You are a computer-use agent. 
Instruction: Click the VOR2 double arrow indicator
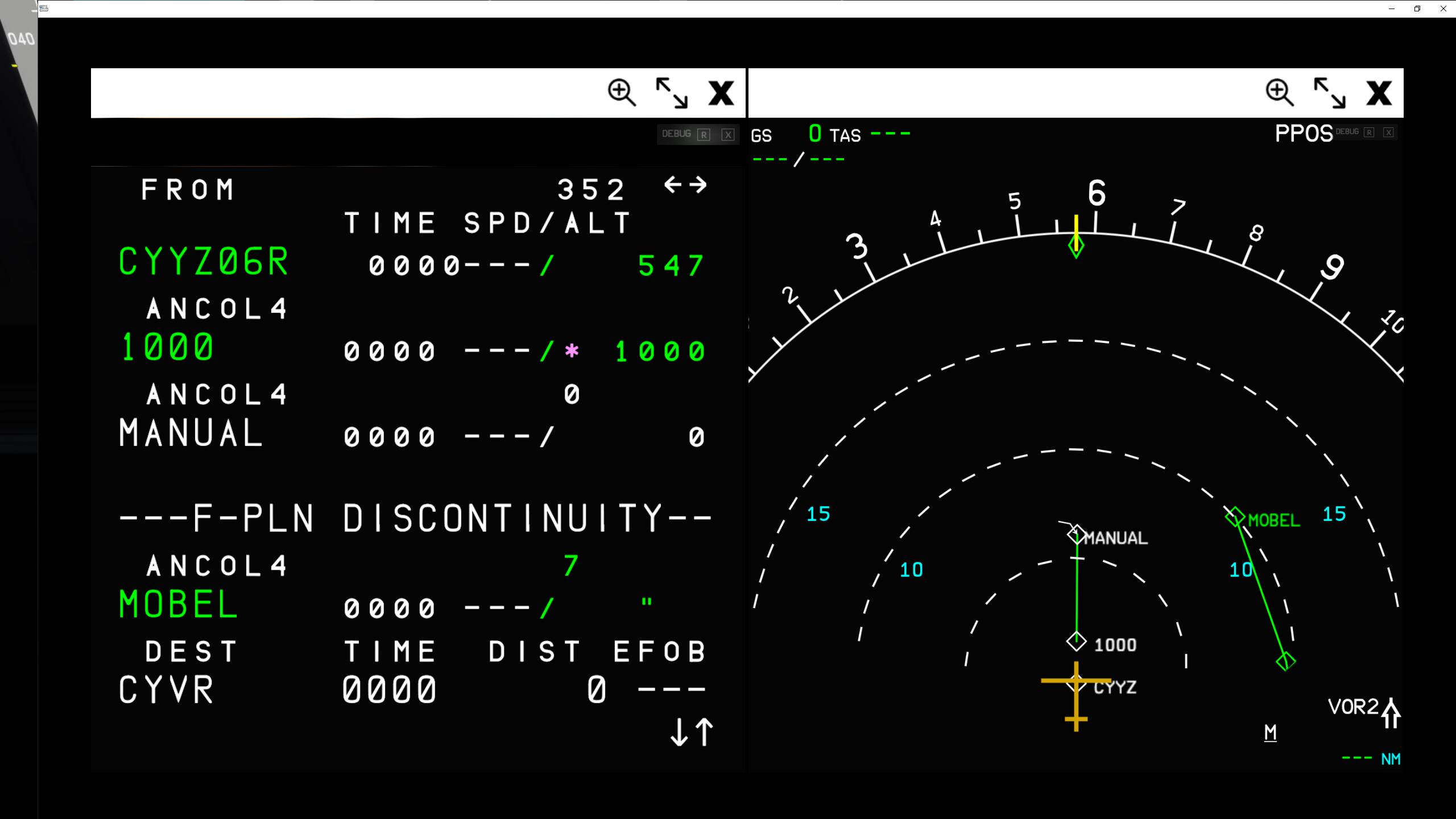[1391, 713]
